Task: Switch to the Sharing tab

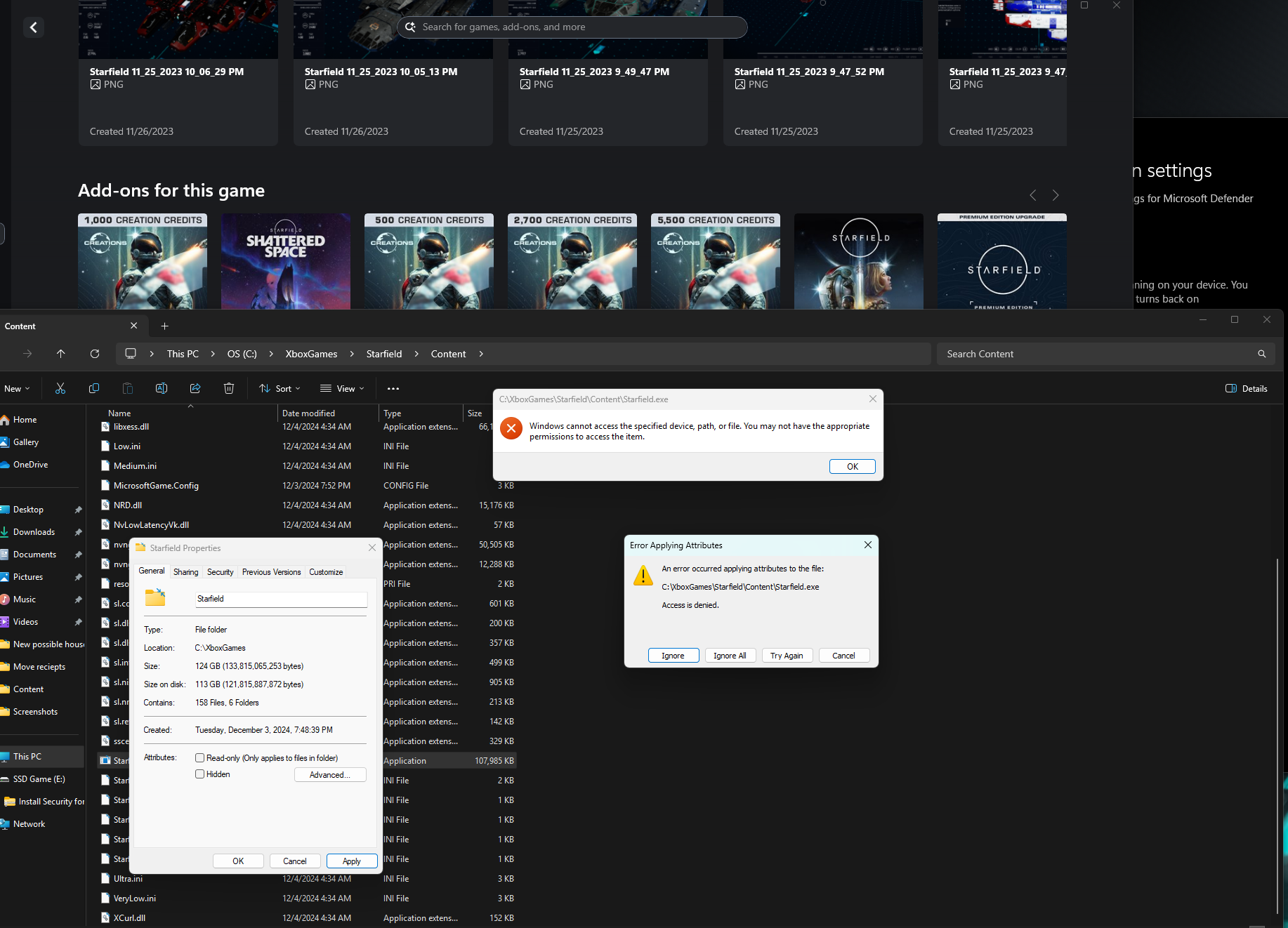Action: point(186,572)
